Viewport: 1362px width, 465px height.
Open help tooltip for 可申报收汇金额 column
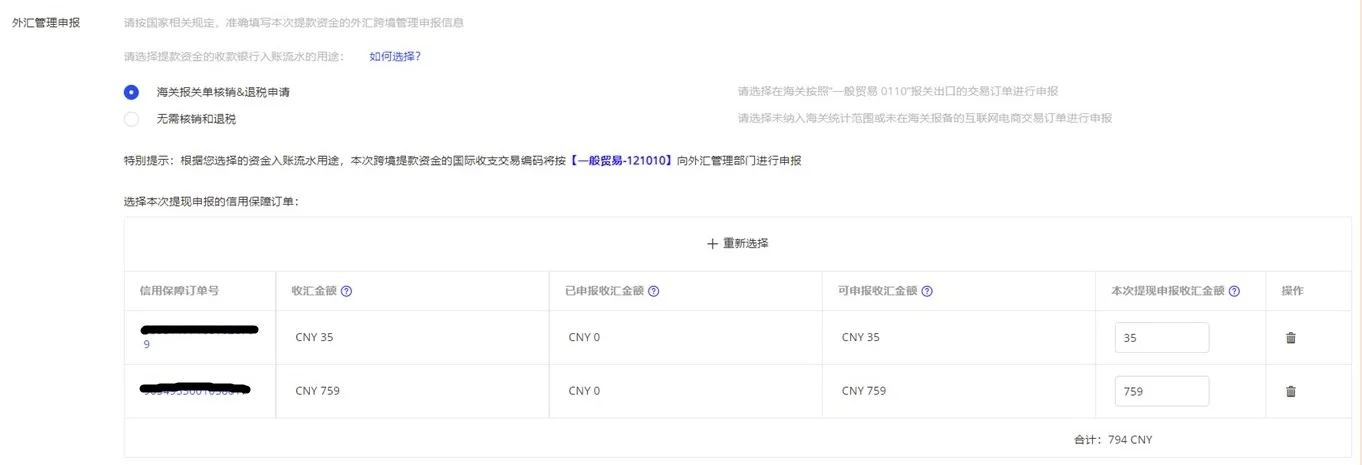pos(927,292)
